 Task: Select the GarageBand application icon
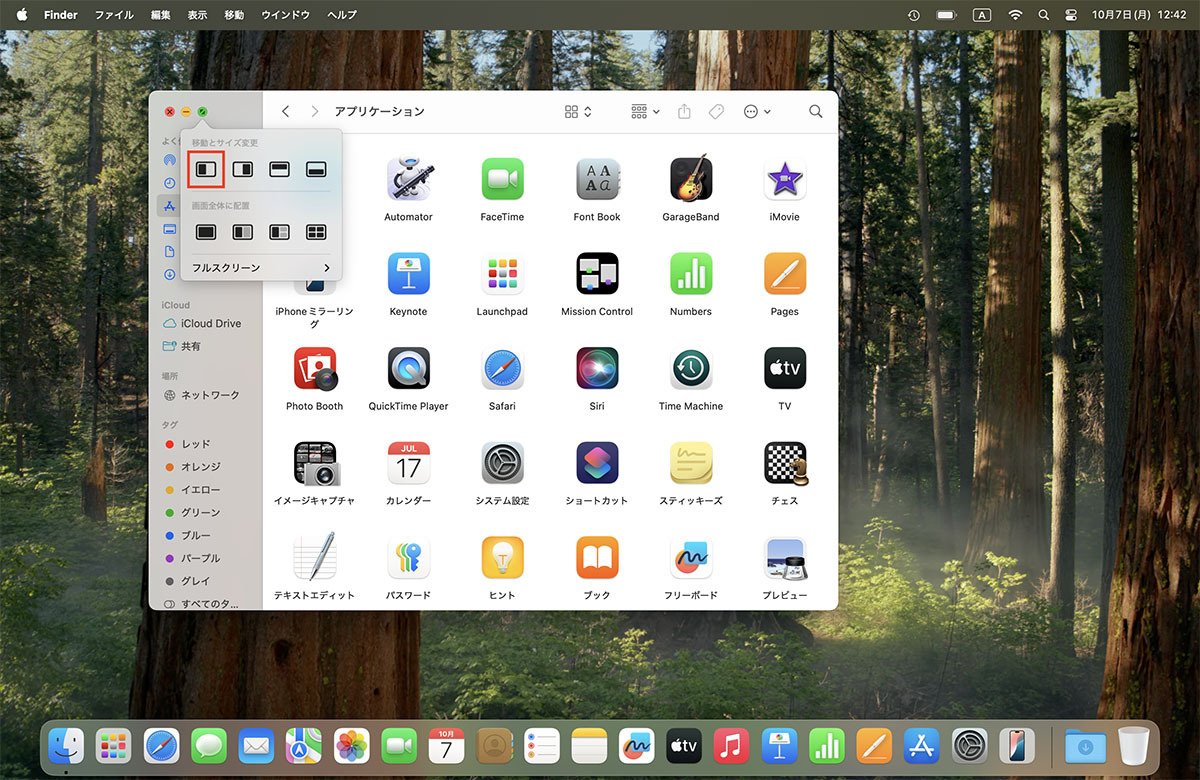click(x=691, y=179)
